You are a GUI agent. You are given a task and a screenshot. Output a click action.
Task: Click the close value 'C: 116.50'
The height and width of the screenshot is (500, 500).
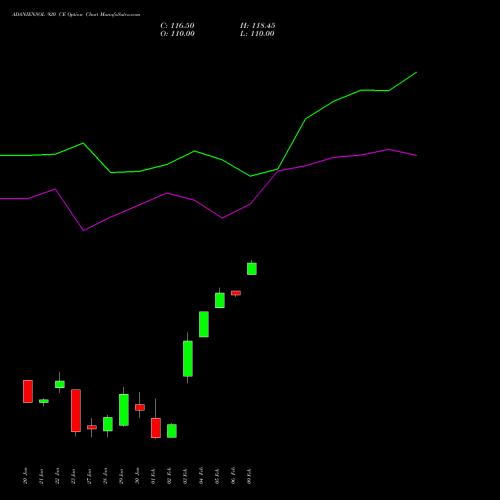point(177,26)
